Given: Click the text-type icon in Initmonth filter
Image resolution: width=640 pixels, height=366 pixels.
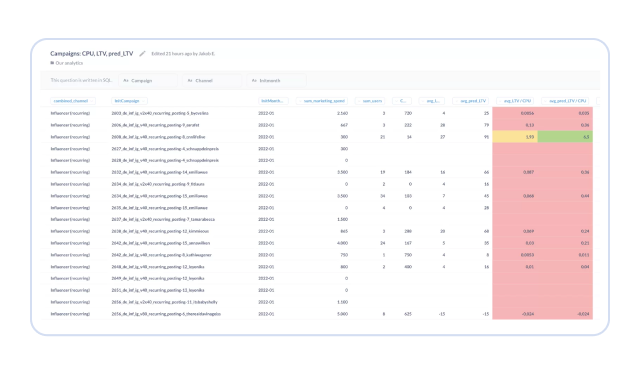Looking at the screenshot, I should (x=254, y=80).
